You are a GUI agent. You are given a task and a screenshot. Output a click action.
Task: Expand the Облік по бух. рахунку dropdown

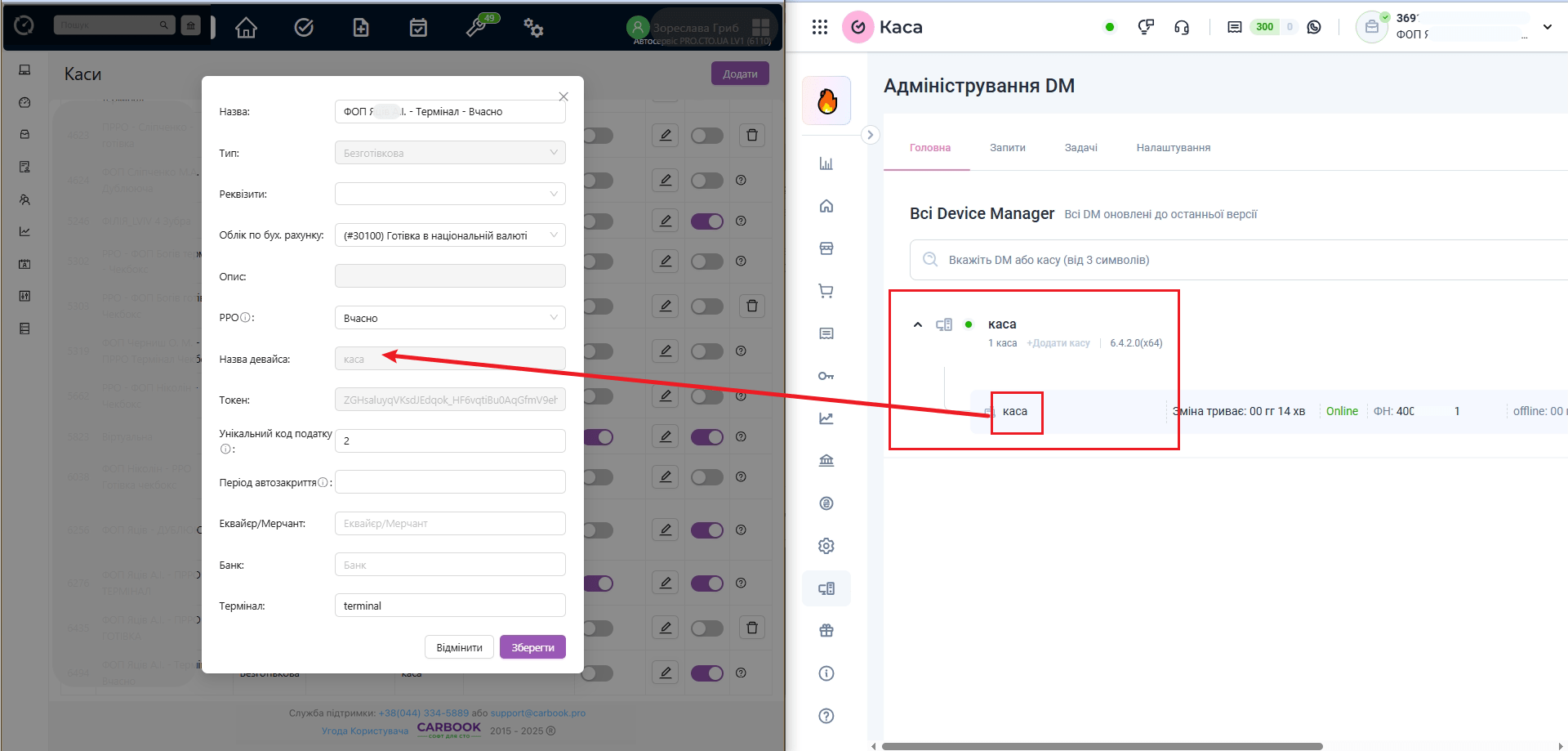tap(449, 235)
